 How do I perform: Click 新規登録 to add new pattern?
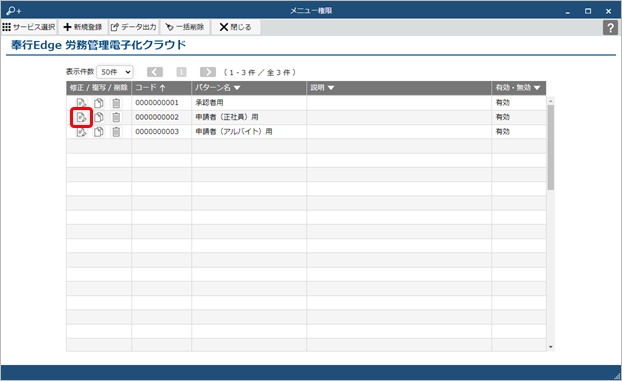(83, 27)
